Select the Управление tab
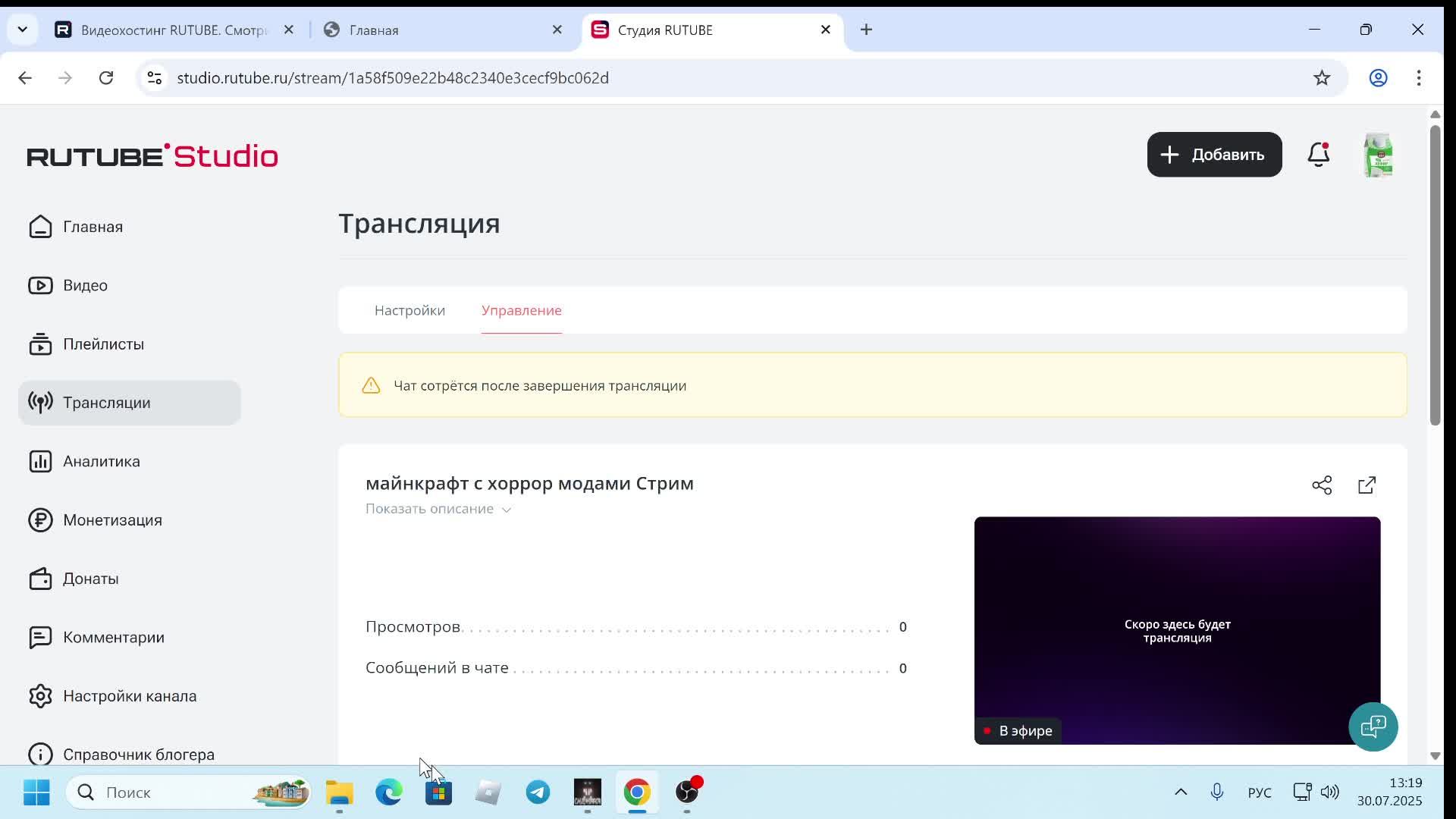 coord(521,310)
